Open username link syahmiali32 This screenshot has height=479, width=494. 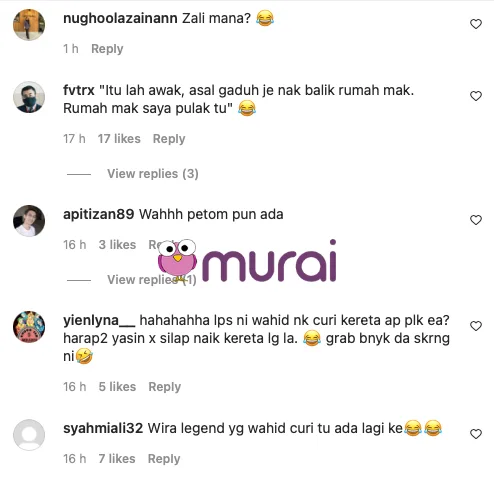point(103,428)
